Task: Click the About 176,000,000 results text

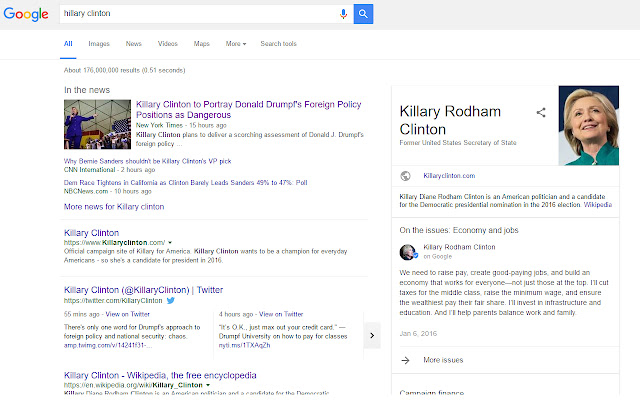Action: click(124, 71)
